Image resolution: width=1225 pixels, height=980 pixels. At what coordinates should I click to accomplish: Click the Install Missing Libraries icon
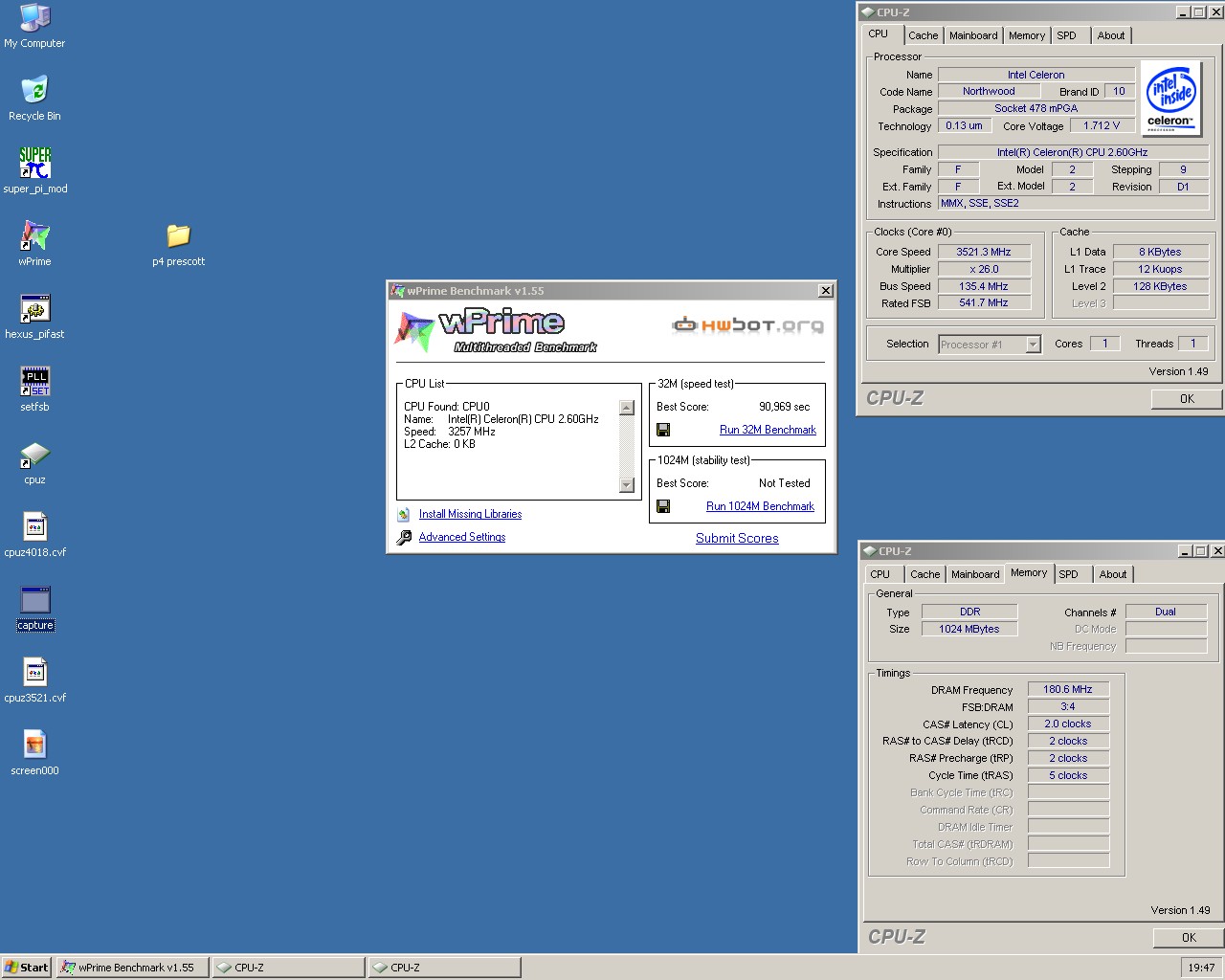tap(404, 514)
